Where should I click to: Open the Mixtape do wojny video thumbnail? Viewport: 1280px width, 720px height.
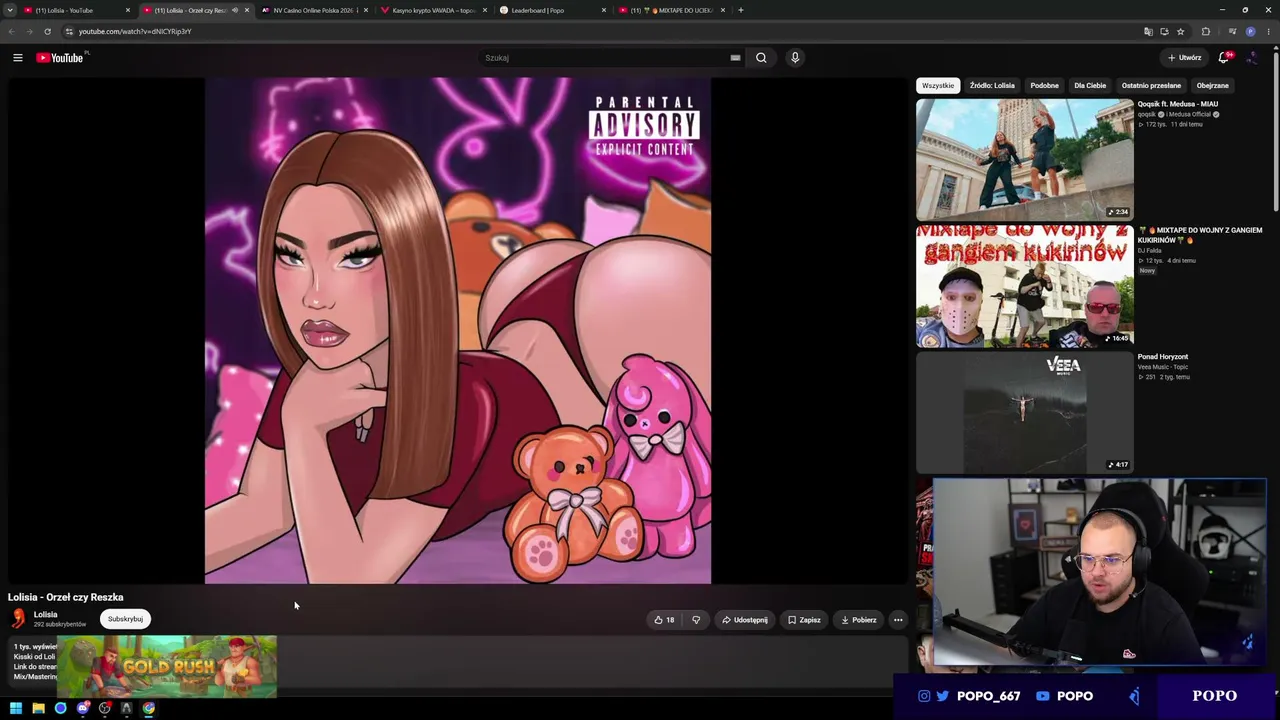(x=1025, y=286)
